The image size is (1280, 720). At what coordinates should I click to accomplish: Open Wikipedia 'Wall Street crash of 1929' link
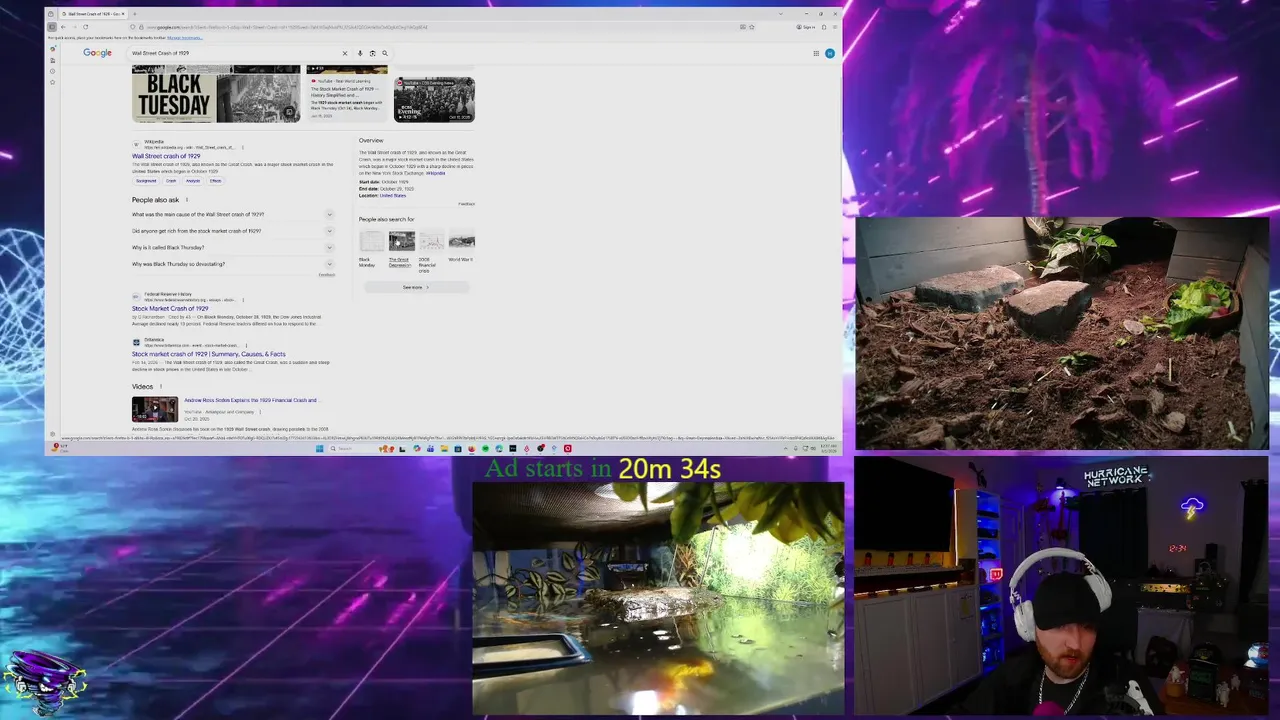pos(166,156)
